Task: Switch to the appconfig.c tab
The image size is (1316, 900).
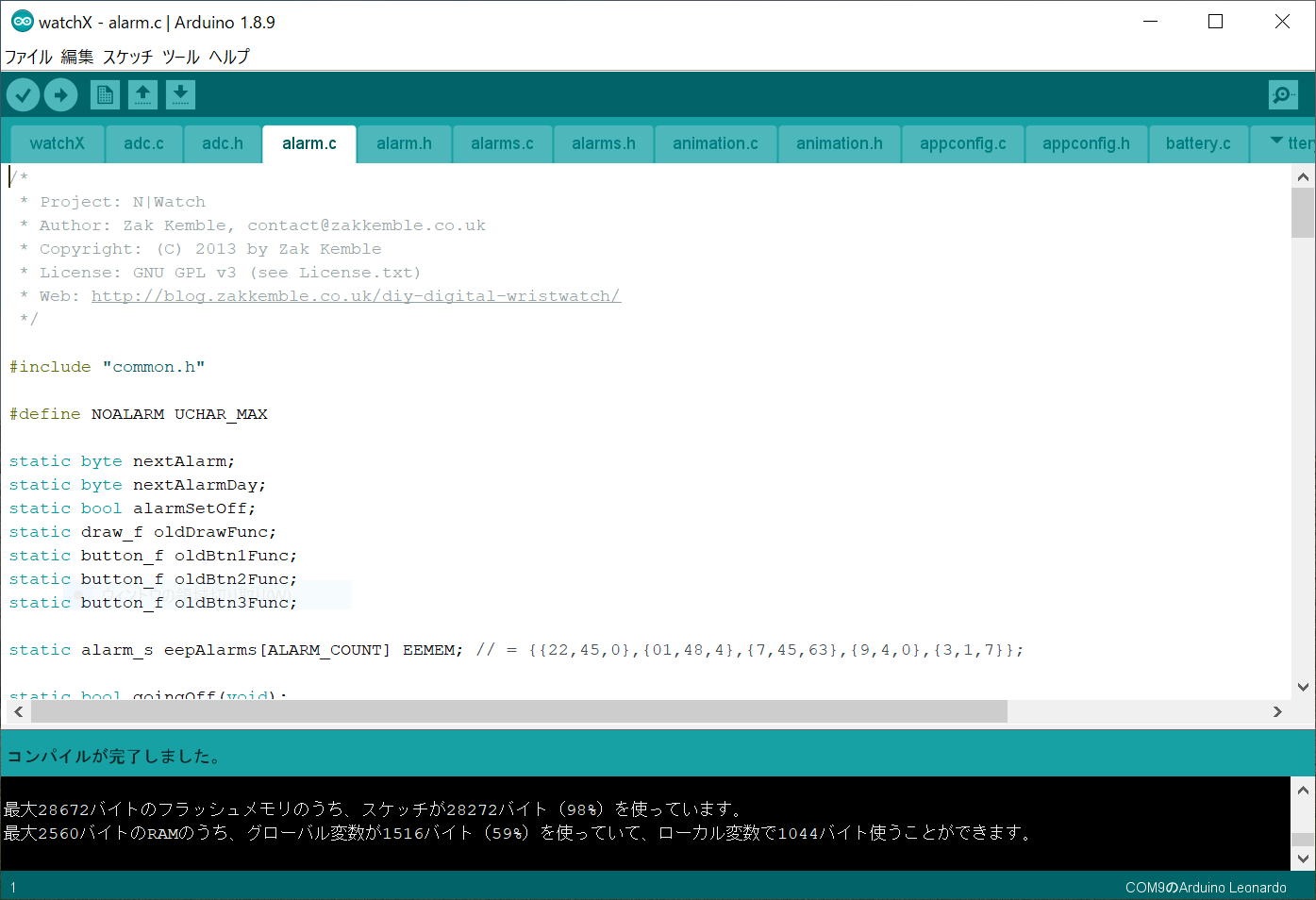Action: (x=963, y=143)
